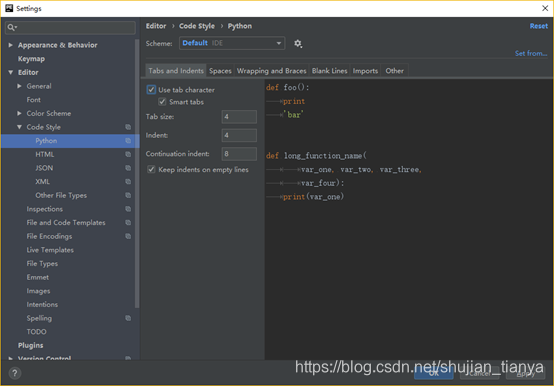Click copy icon beside XML row
This screenshot has height=386, width=554.
[128, 182]
